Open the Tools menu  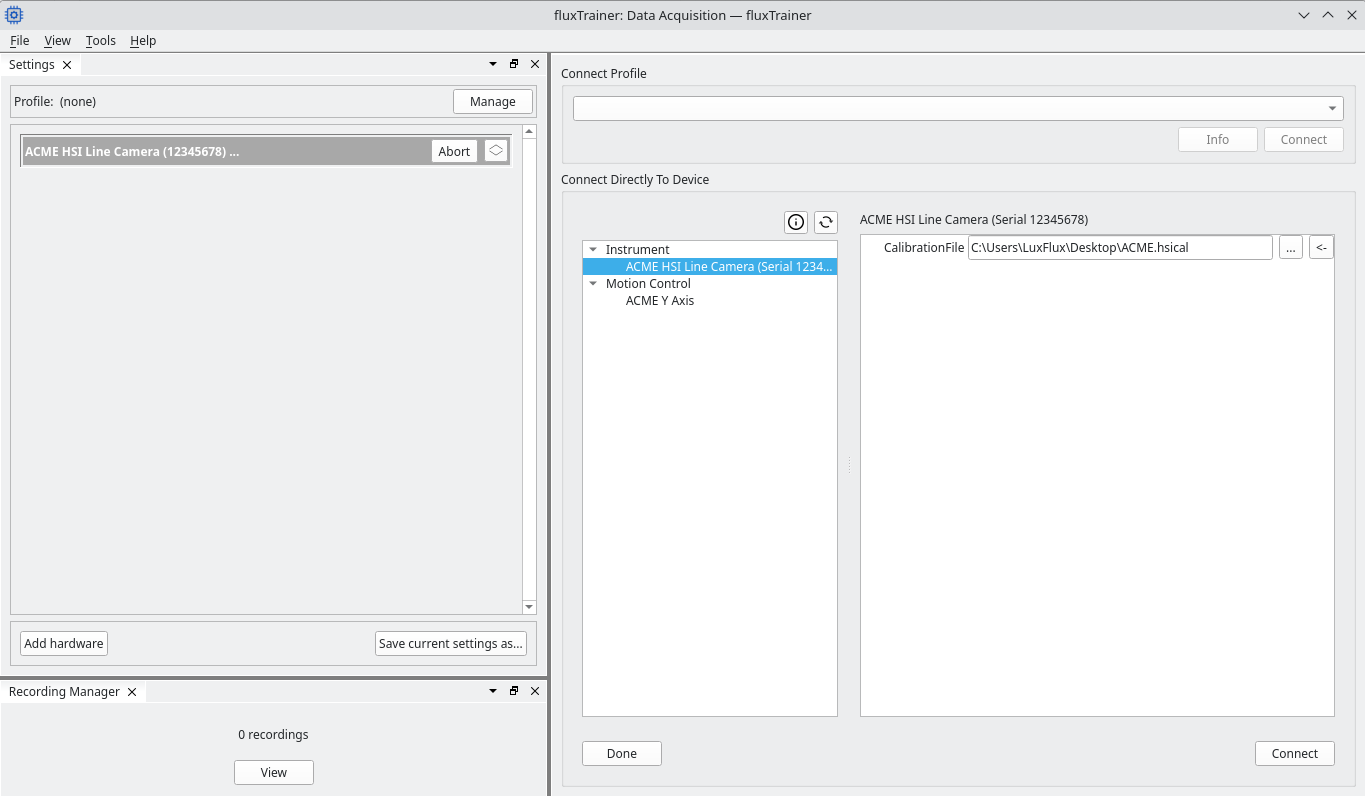pyautogui.click(x=101, y=41)
